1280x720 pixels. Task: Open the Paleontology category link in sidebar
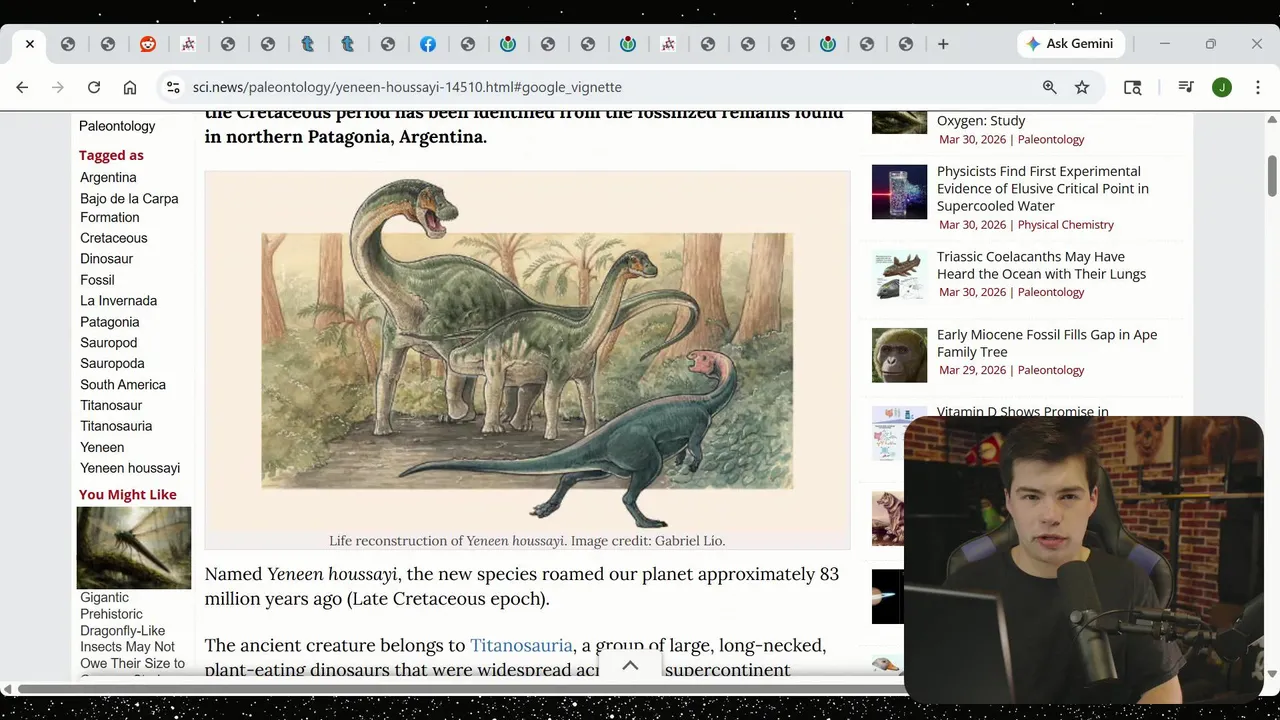tap(117, 126)
